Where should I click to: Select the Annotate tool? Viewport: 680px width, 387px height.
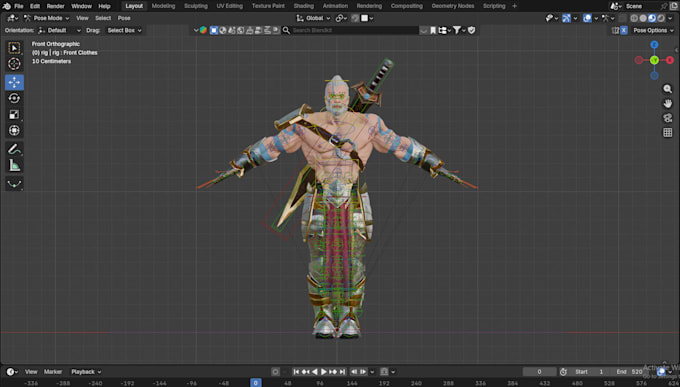click(x=14, y=149)
